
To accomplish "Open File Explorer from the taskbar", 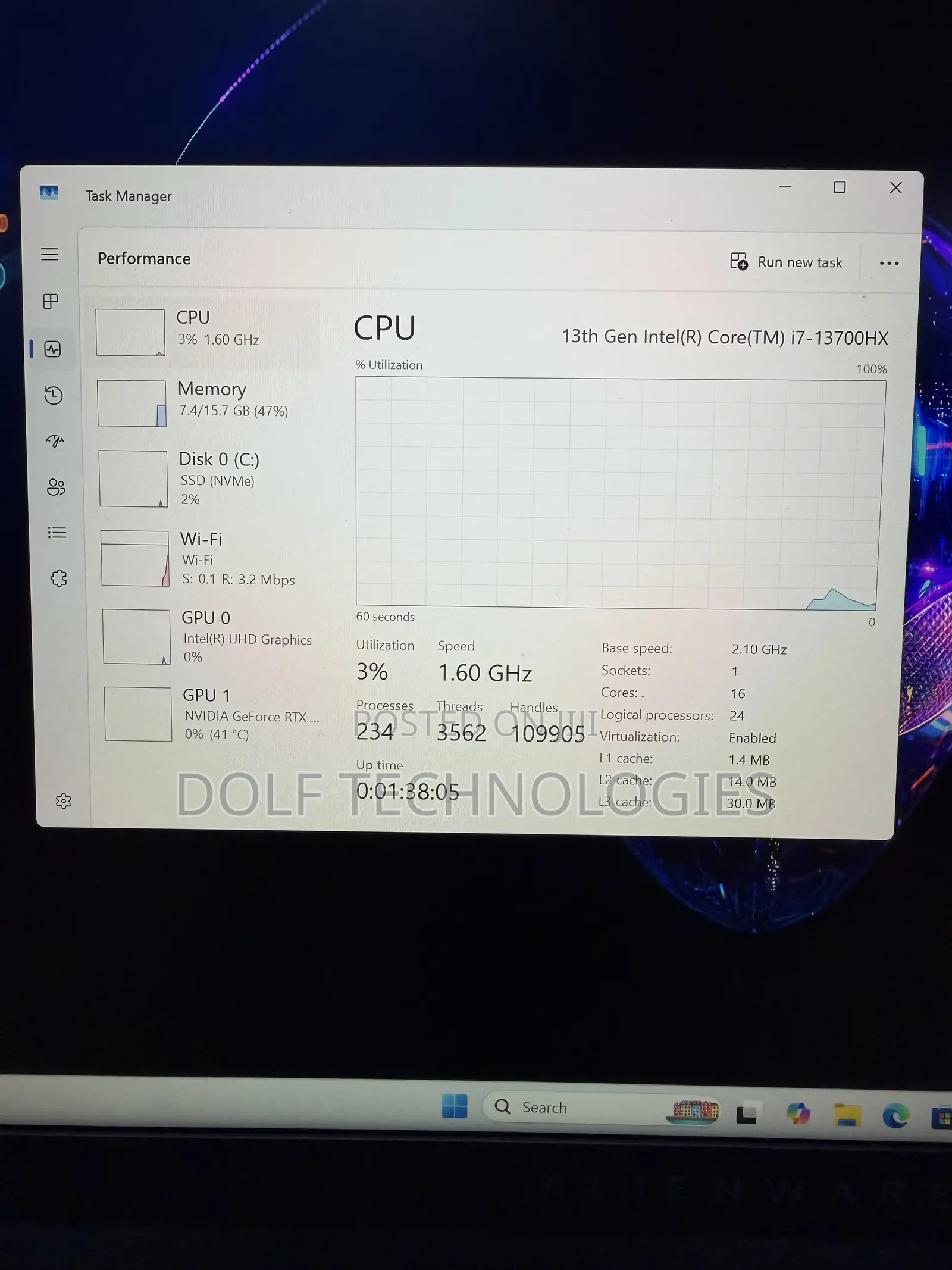I will point(847,1115).
